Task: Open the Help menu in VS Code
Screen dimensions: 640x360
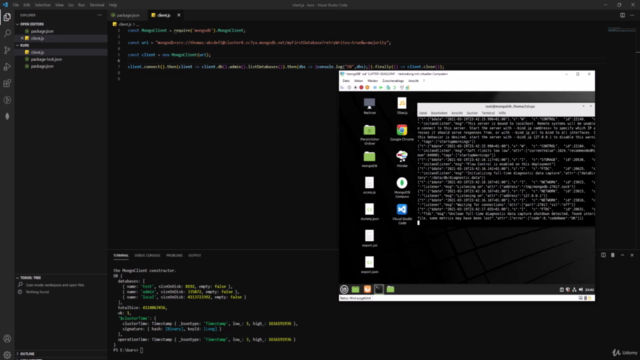Action: (113, 5)
